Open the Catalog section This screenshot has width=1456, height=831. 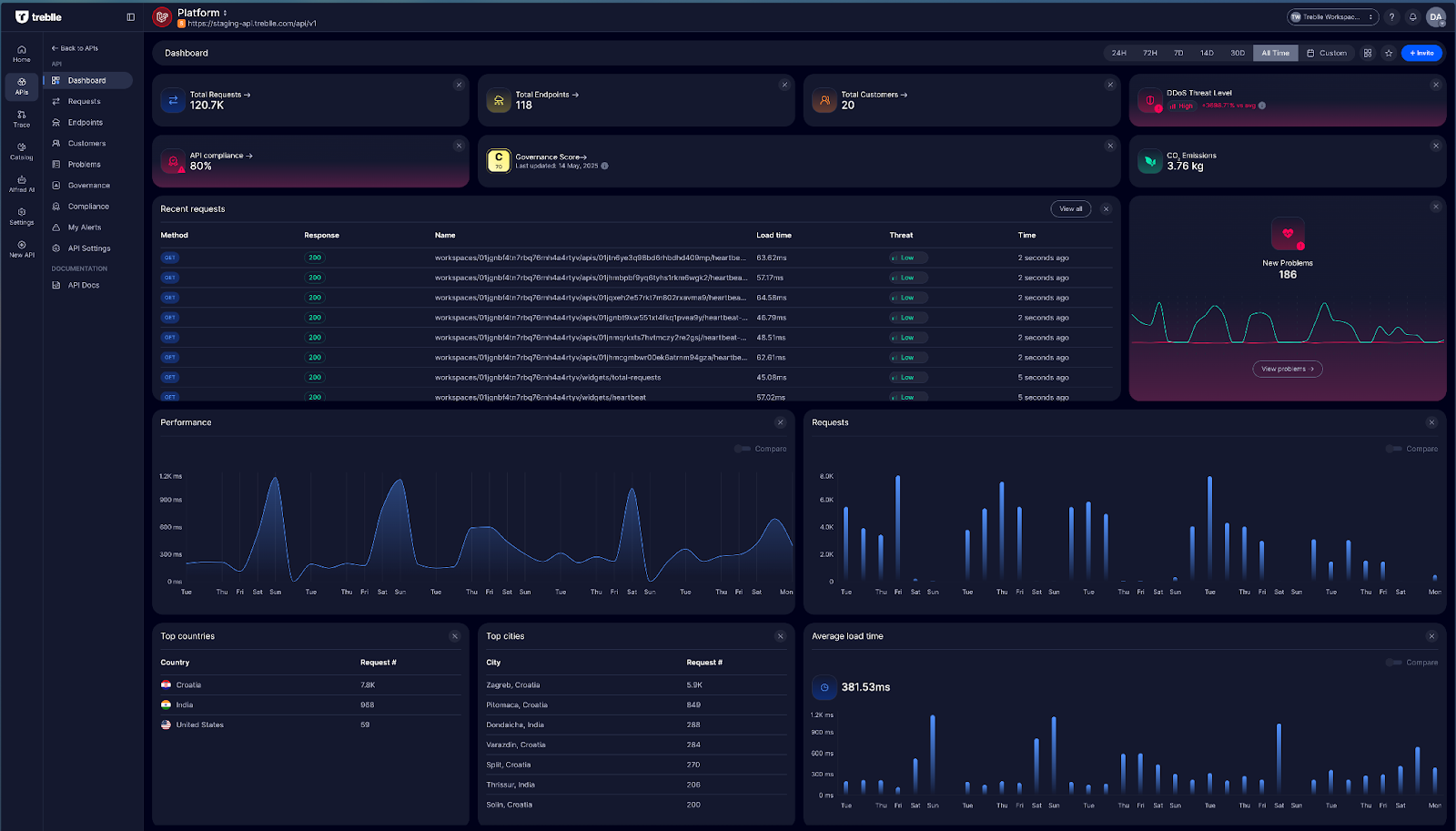coord(21,151)
